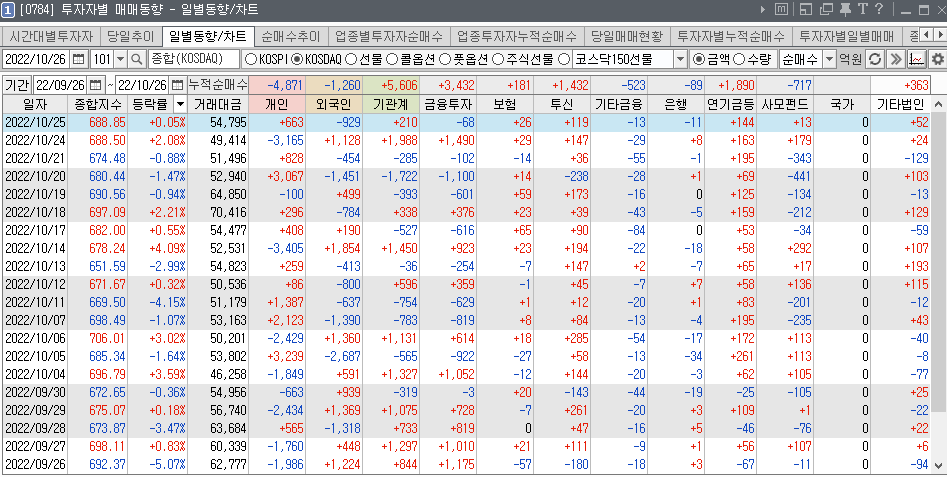The image size is (947, 477).
Task: Open the settings gear icon
Action: 936,59
